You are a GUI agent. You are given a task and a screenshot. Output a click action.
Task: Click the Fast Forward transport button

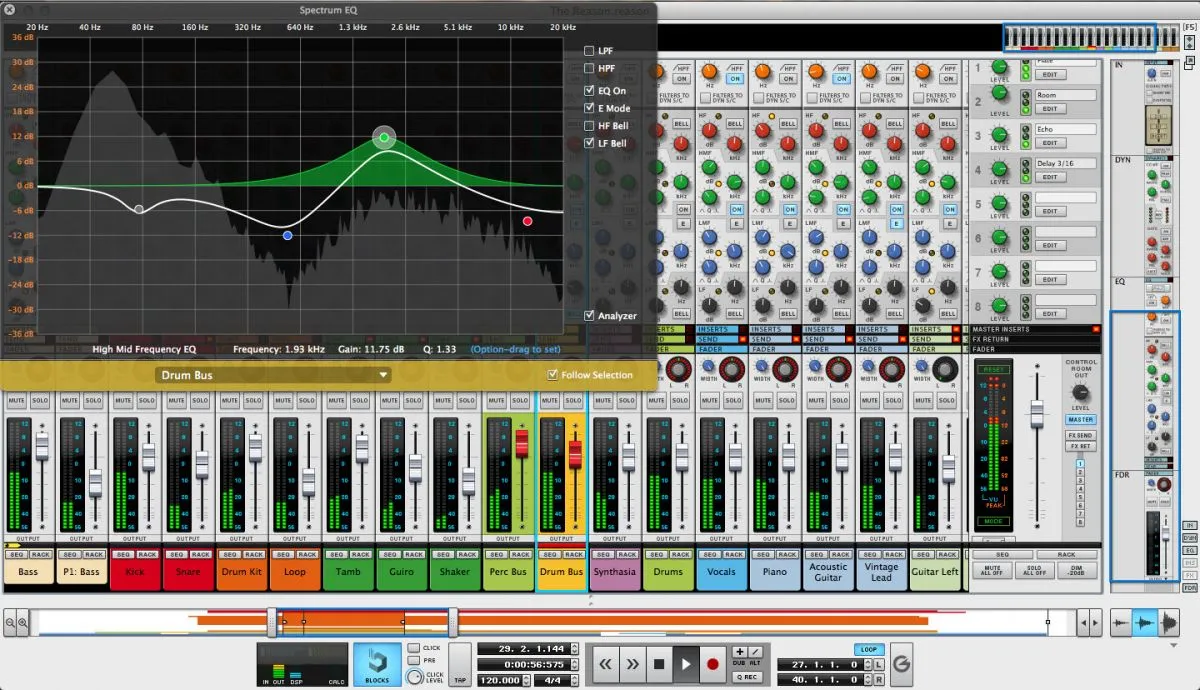(x=632, y=663)
